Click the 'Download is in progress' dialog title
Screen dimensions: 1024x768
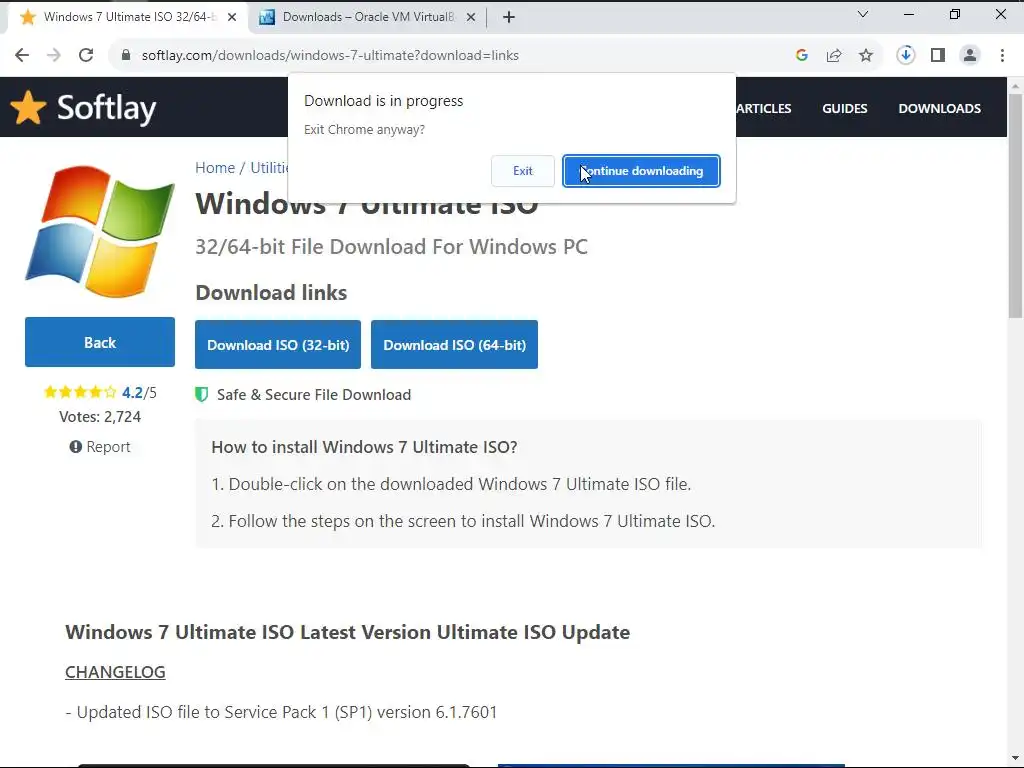point(383,101)
